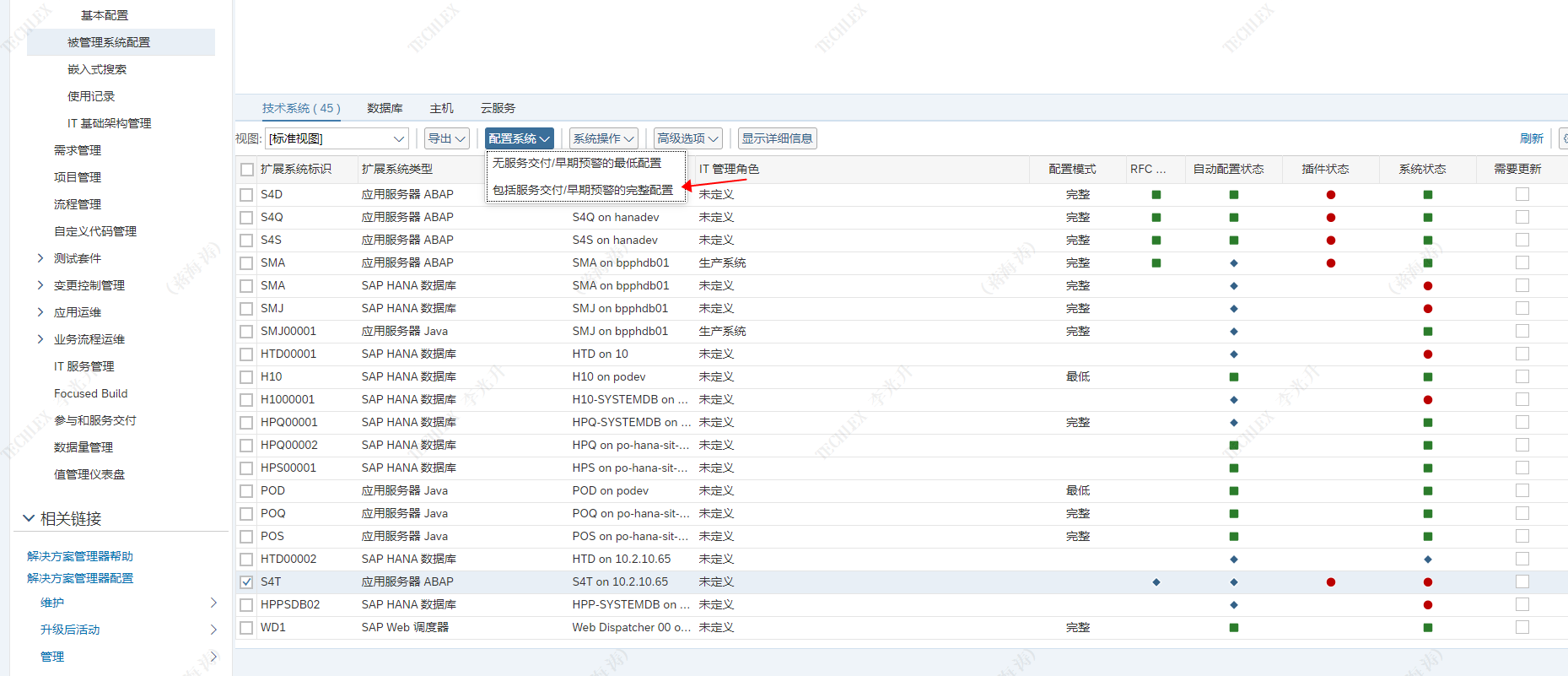Open the 系统操作 dropdown
1568x676 pixels.
(604, 138)
